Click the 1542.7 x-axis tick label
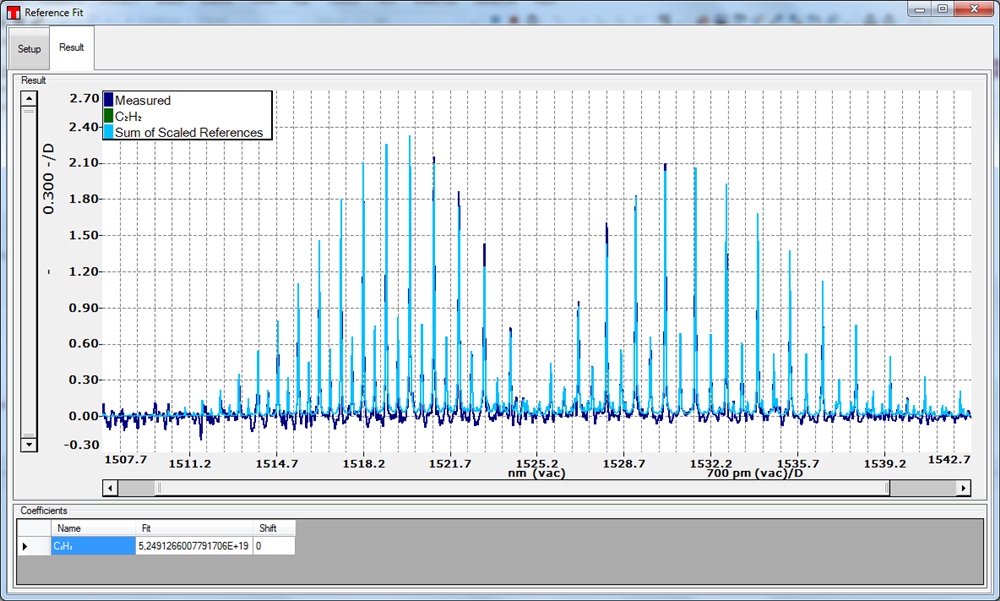This screenshot has height=601, width=1000. (949, 459)
